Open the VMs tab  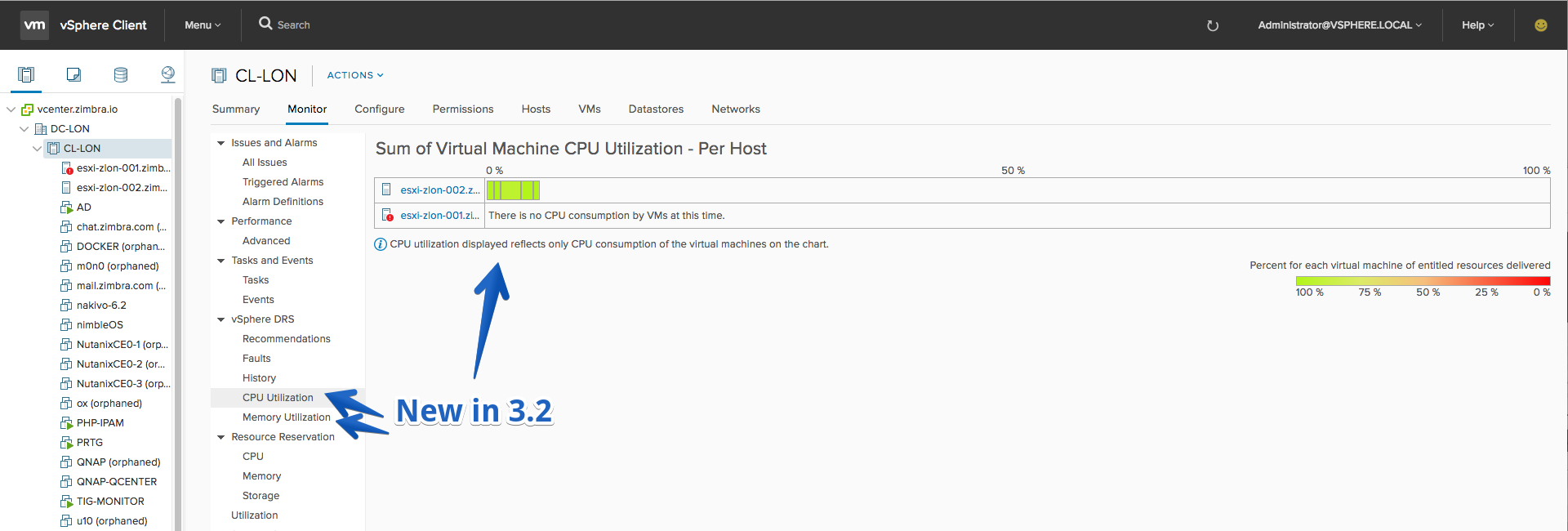(590, 109)
